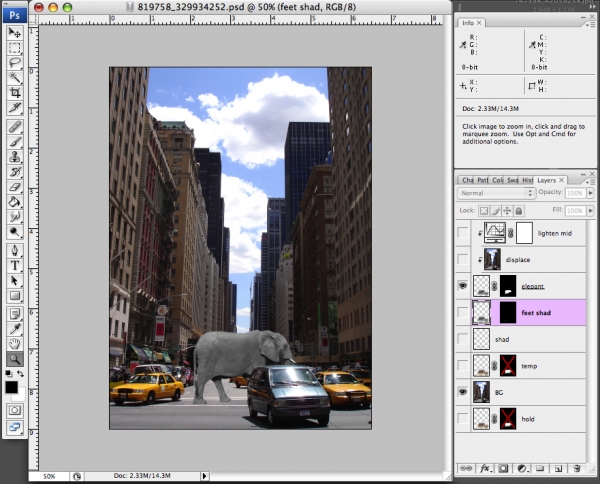The height and width of the screenshot is (484, 600).
Task: Hide the BG layer
Action: (x=463, y=392)
